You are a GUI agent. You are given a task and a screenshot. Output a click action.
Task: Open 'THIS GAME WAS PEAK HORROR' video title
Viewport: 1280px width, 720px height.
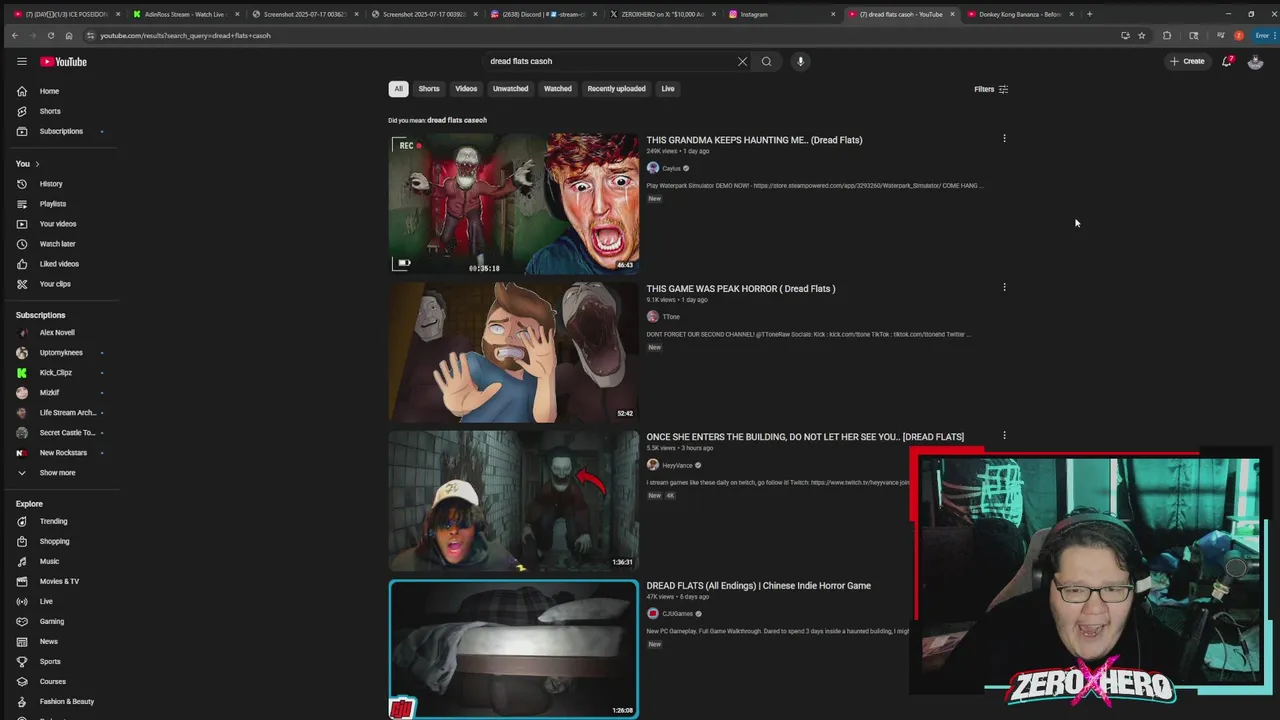coord(741,289)
